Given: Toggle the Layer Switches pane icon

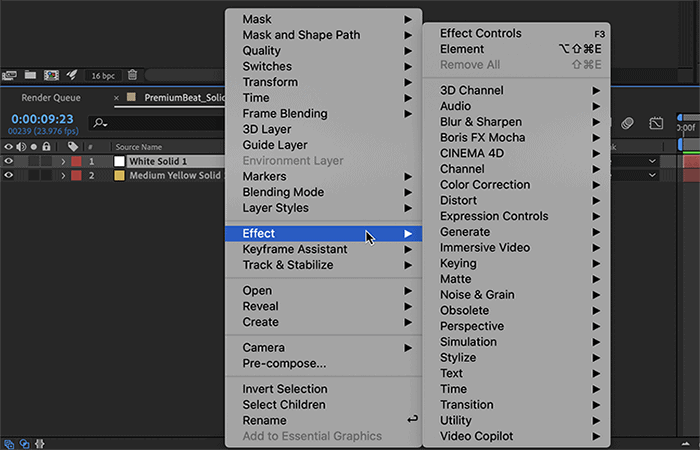Looking at the screenshot, I should click(9, 444).
